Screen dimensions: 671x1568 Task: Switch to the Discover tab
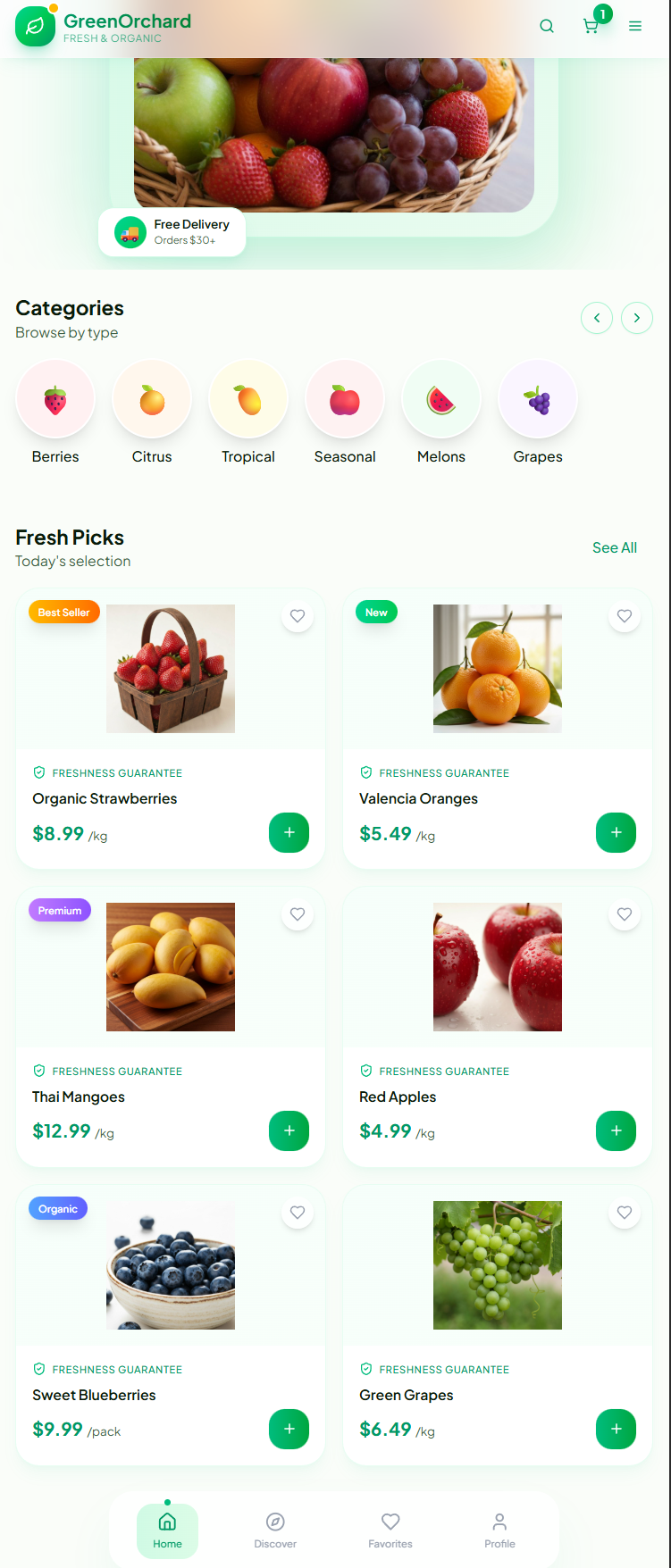point(275,1530)
